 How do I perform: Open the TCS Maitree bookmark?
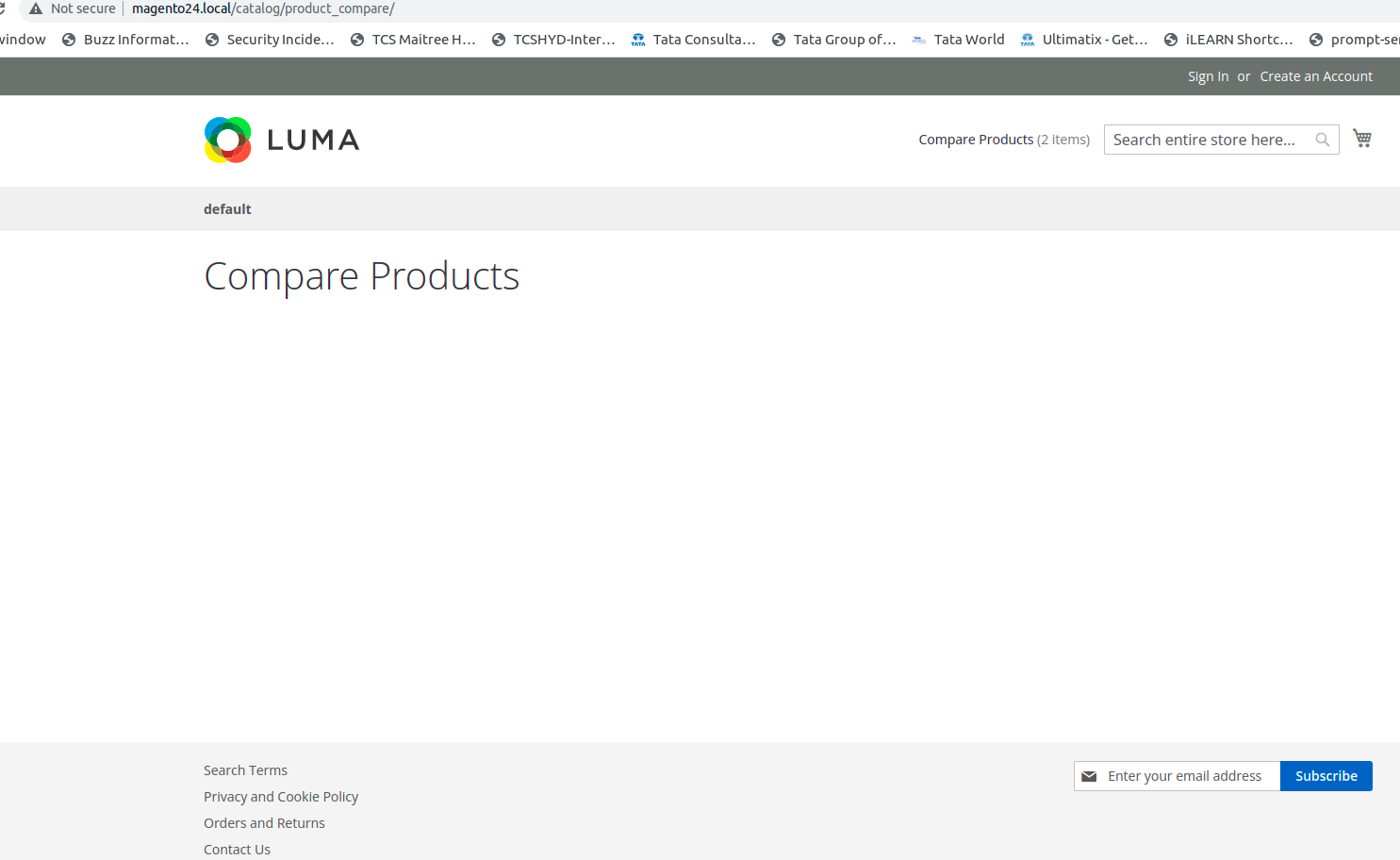click(x=413, y=40)
